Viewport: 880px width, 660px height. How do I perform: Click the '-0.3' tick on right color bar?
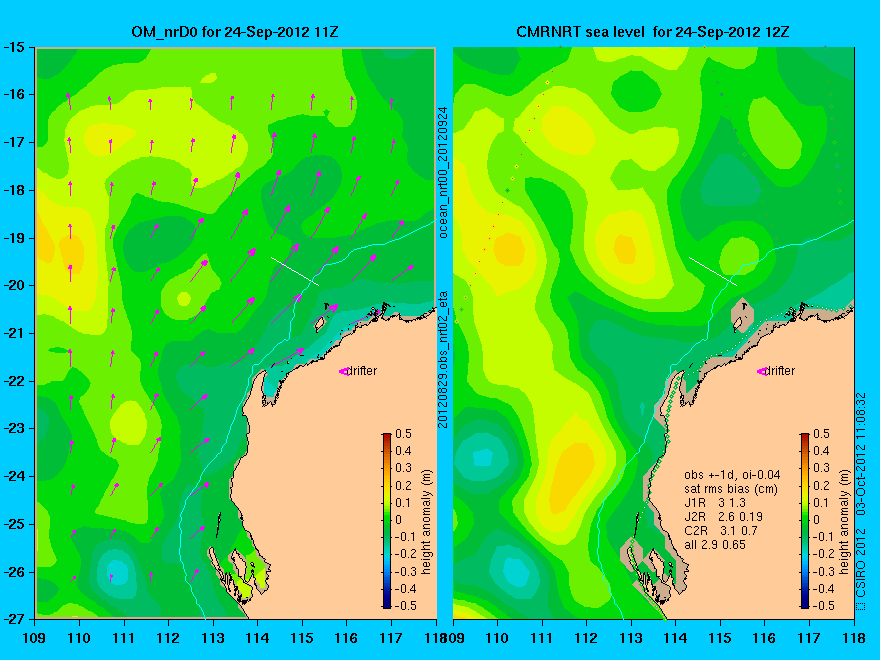[824, 572]
